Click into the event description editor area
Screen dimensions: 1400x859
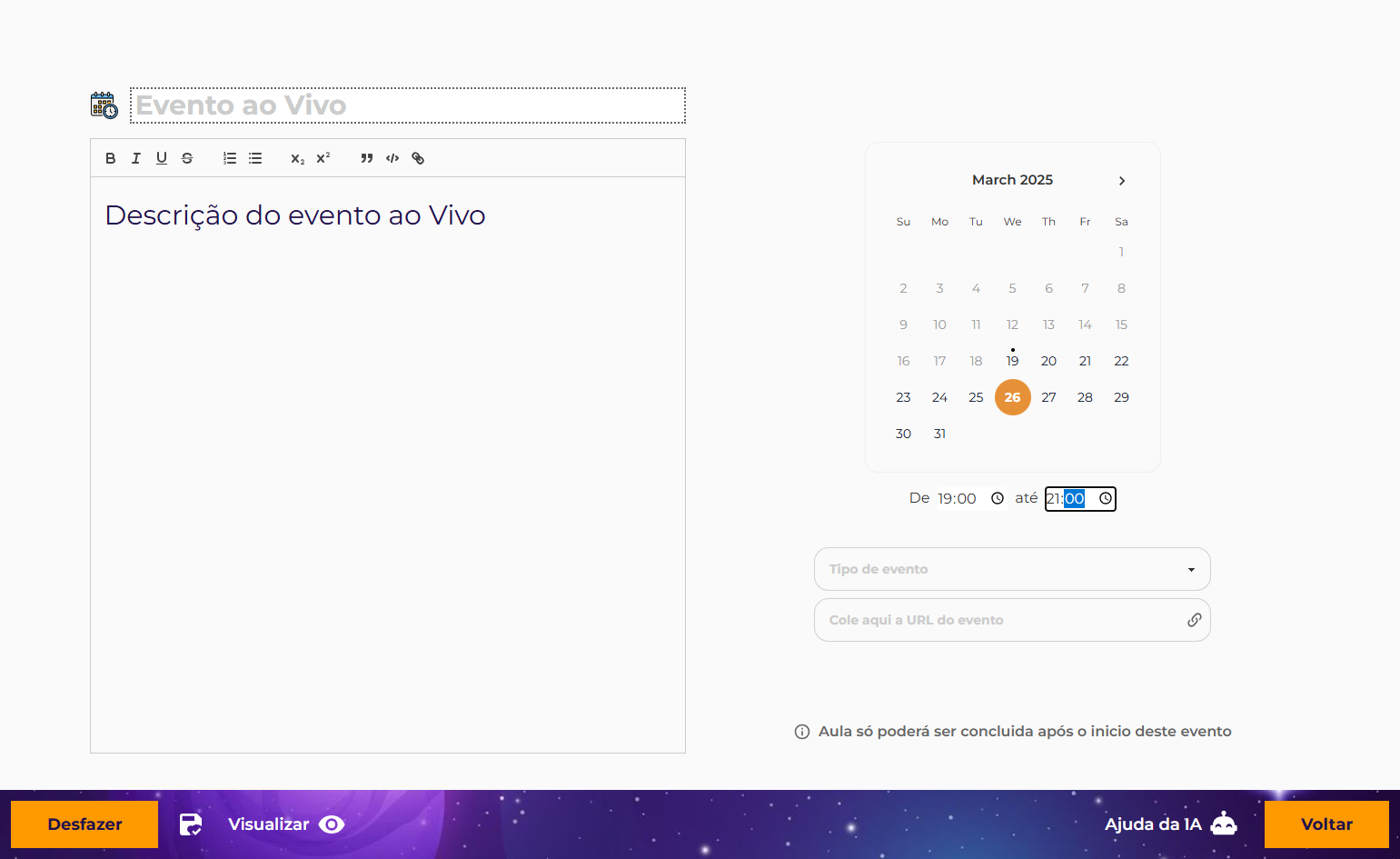[x=388, y=464]
